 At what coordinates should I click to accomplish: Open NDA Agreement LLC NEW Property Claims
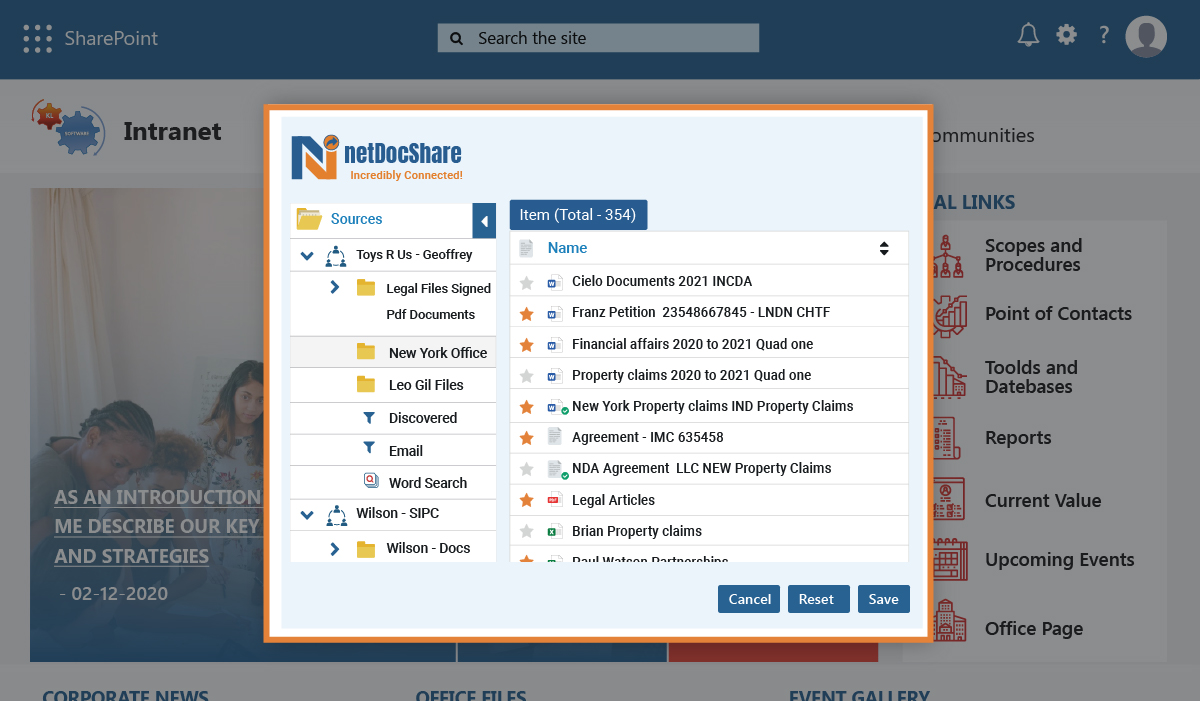(x=702, y=468)
